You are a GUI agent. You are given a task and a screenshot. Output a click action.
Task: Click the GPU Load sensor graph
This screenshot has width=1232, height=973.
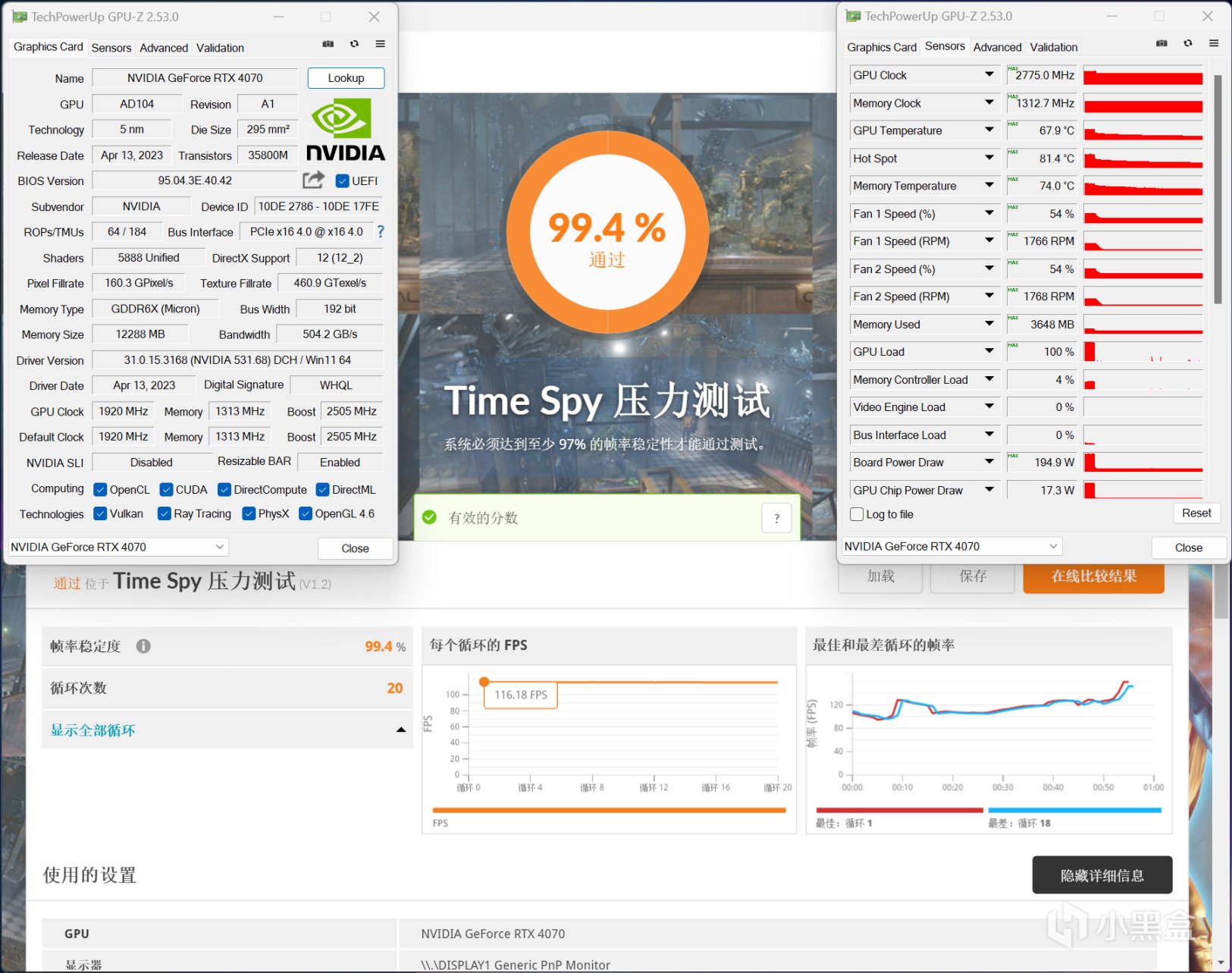(1143, 352)
